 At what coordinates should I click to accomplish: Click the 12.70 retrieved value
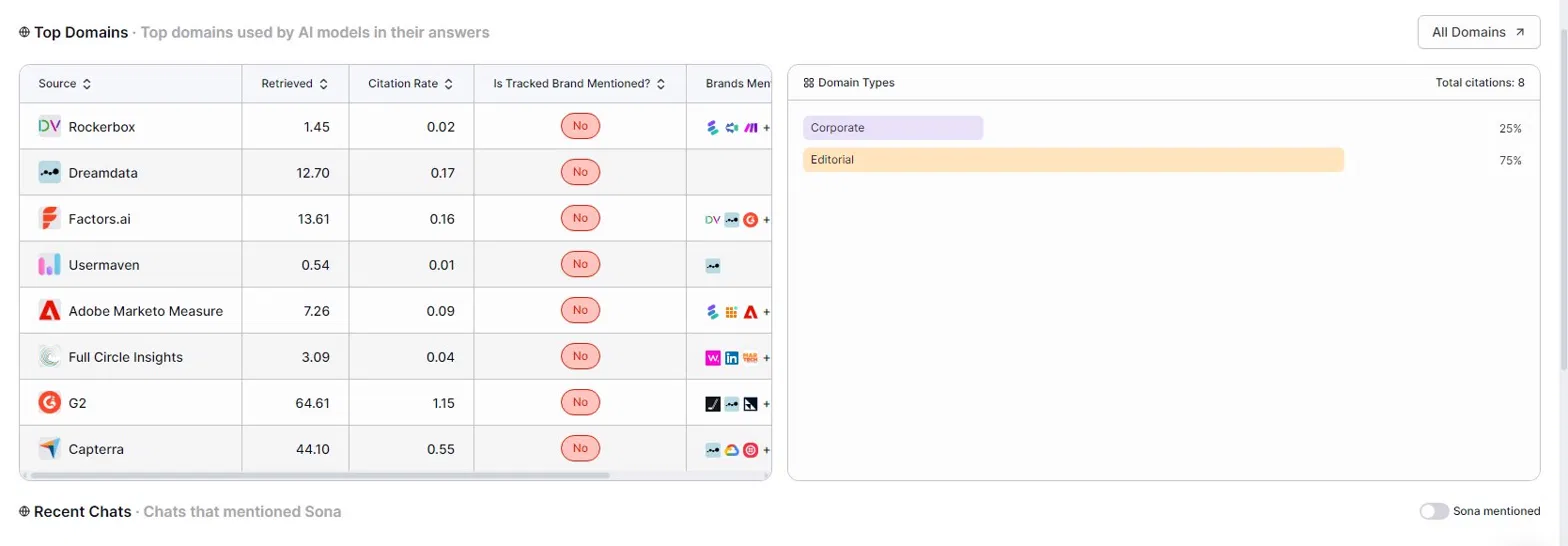[313, 173]
